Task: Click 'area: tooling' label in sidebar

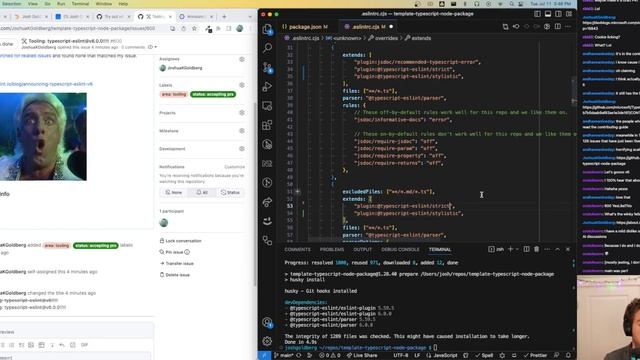Action: pyautogui.click(x=173, y=94)
